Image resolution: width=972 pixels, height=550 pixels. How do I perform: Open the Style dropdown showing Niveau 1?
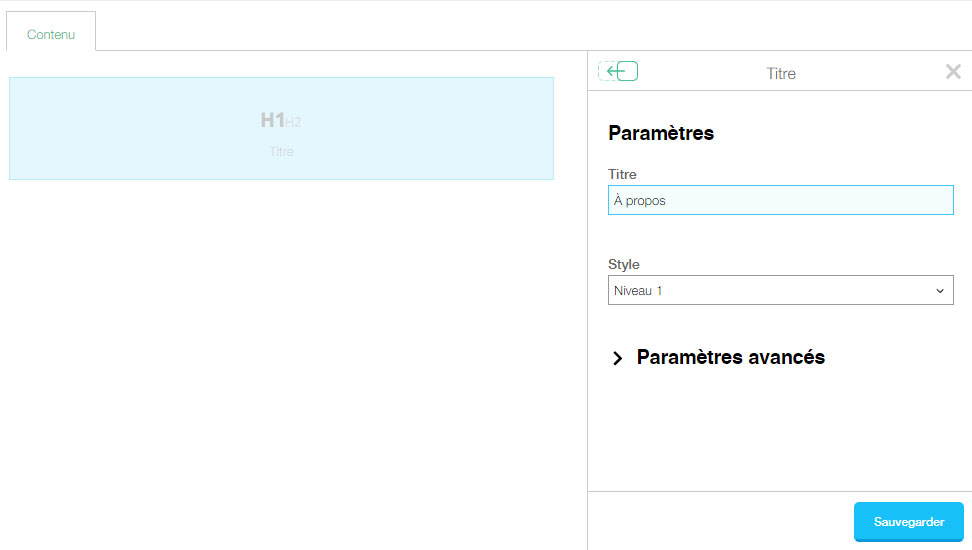pyautogui.click(x=780, y=290)
